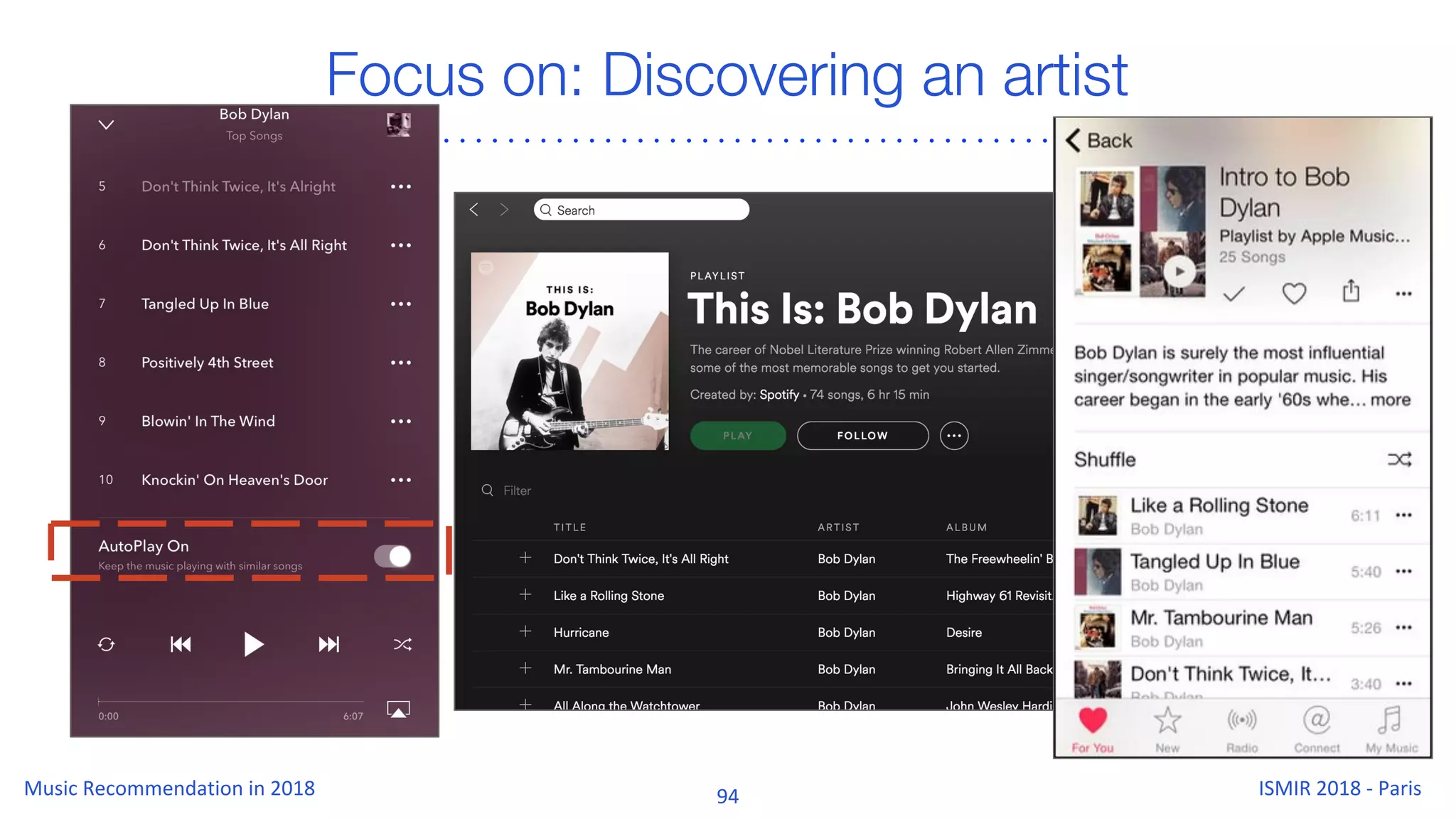The width and height of the screenshot is (1456, 819).
Task: Open playlist more options ellipsis in Apple Music
Action: 1403,294
